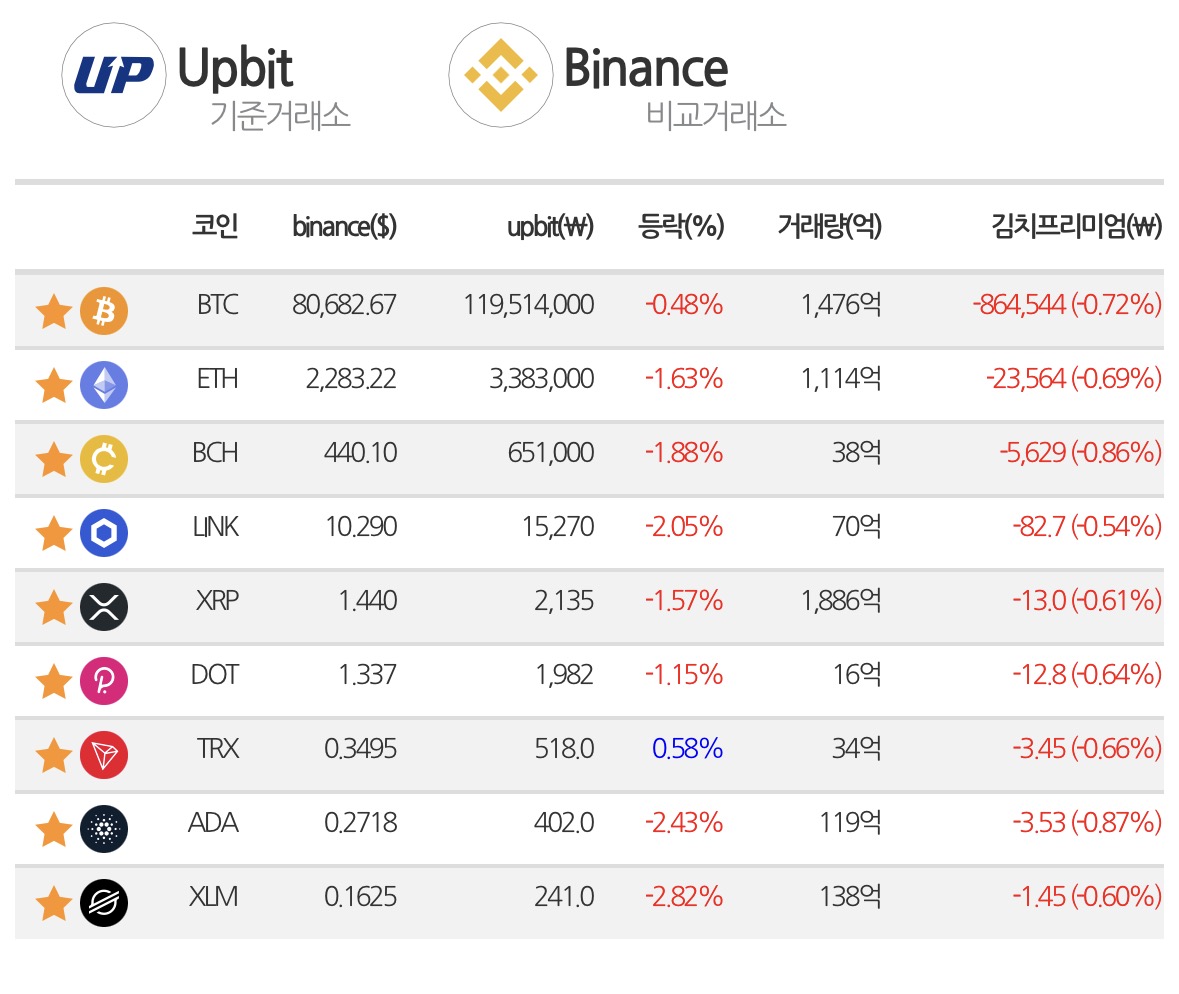Click the Upbit exchange logo
Image resolution: width=1179 pixels, height=994 pixels.
(x=114, y=75)
